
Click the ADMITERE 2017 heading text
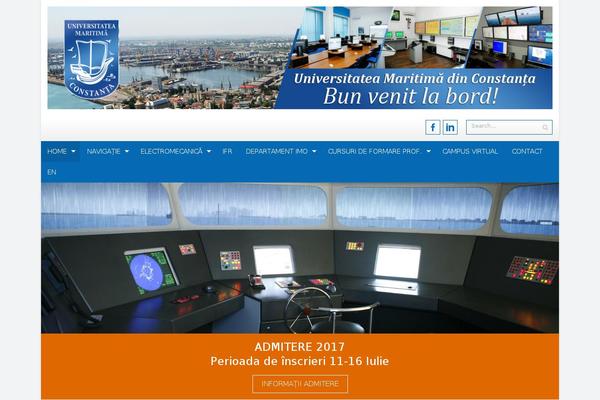coord(300,347)
